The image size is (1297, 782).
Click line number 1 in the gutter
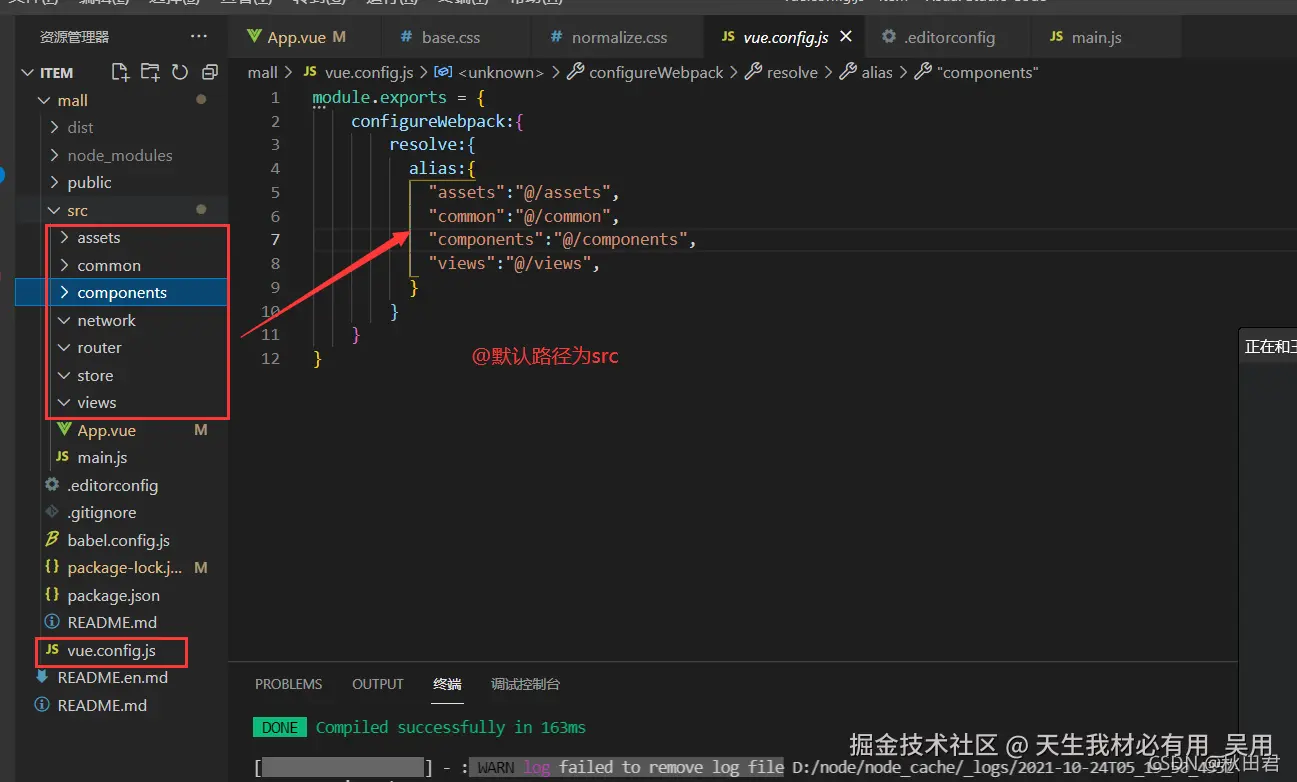[275, 98]
